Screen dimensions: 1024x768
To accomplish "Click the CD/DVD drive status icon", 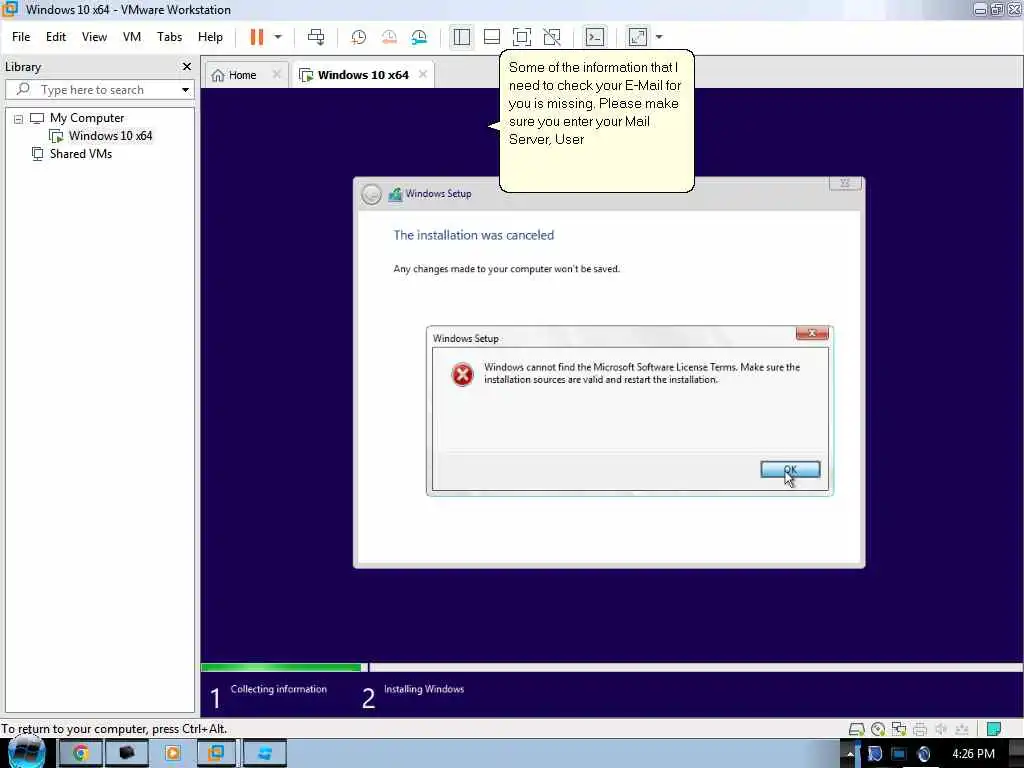I will coord(878,729).
